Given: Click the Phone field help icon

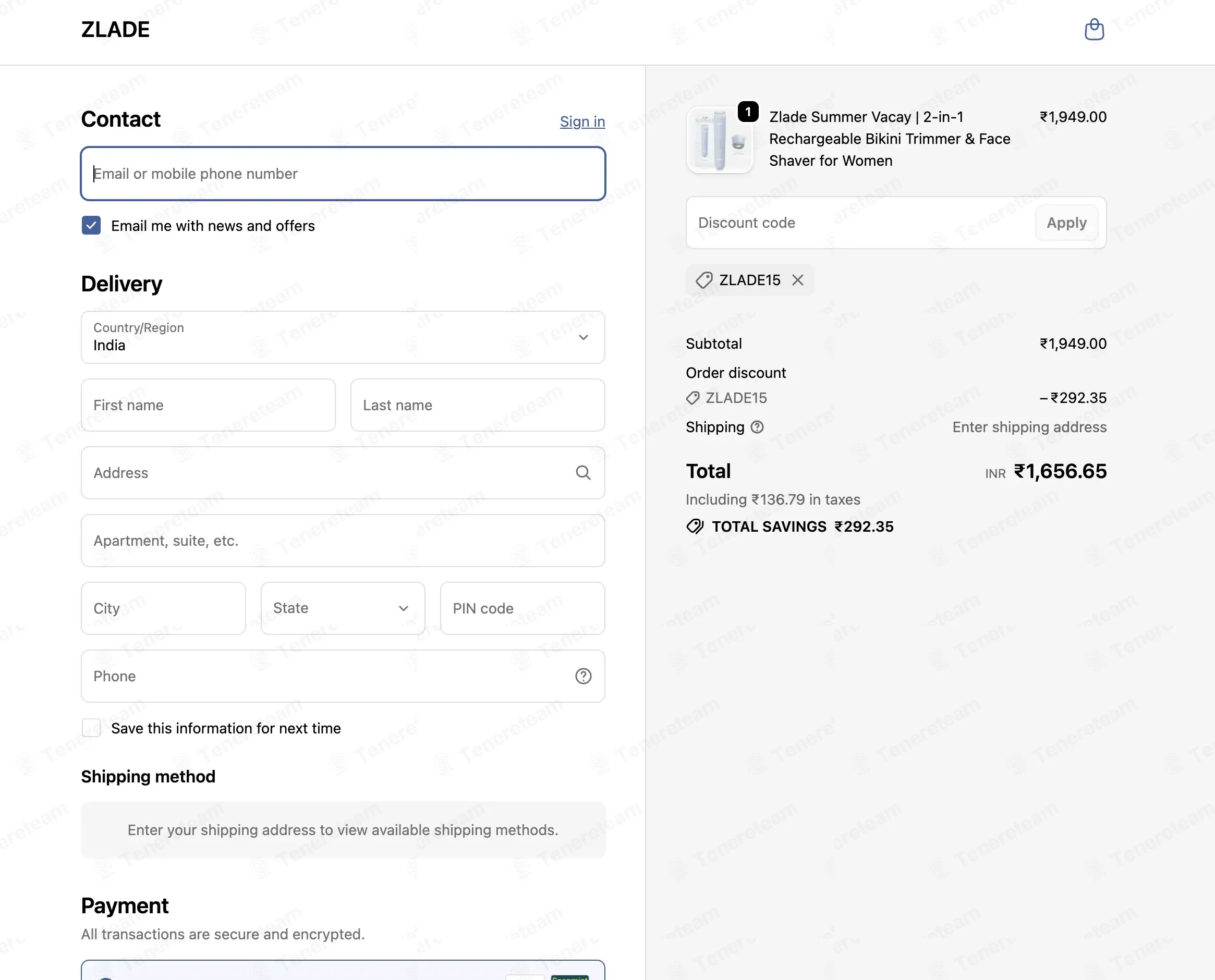Looking at the screenshot, I should click(582, 676).
